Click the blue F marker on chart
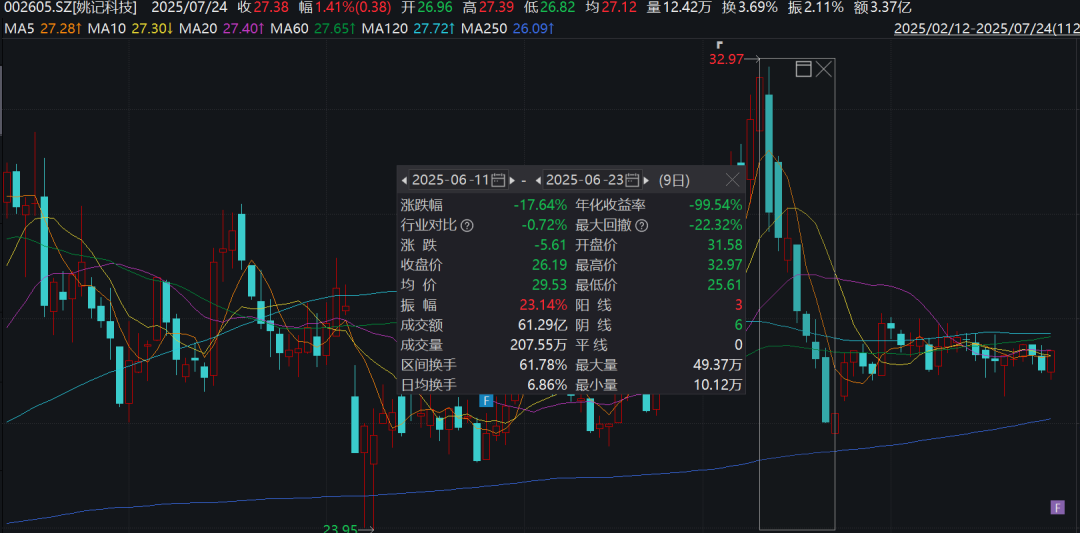 (x=486, y=400)
